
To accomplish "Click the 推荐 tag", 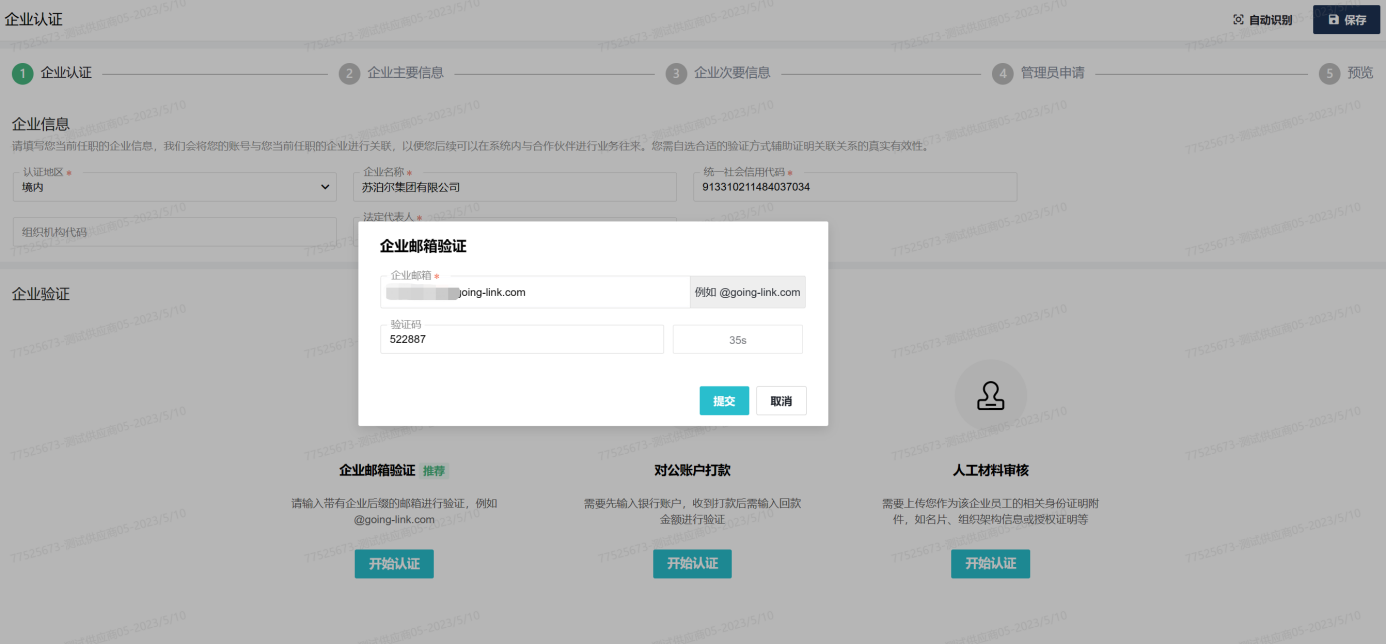I will (x=434, y=470).
